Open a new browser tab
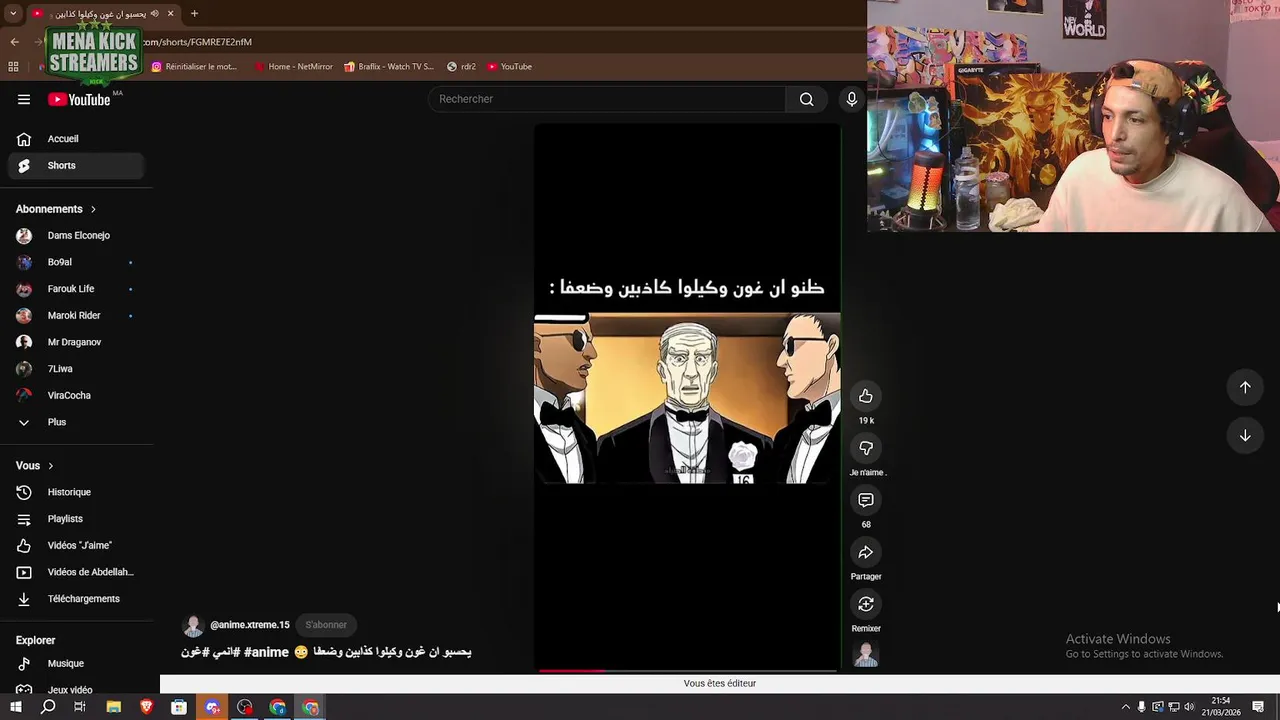 pos(194,14)
